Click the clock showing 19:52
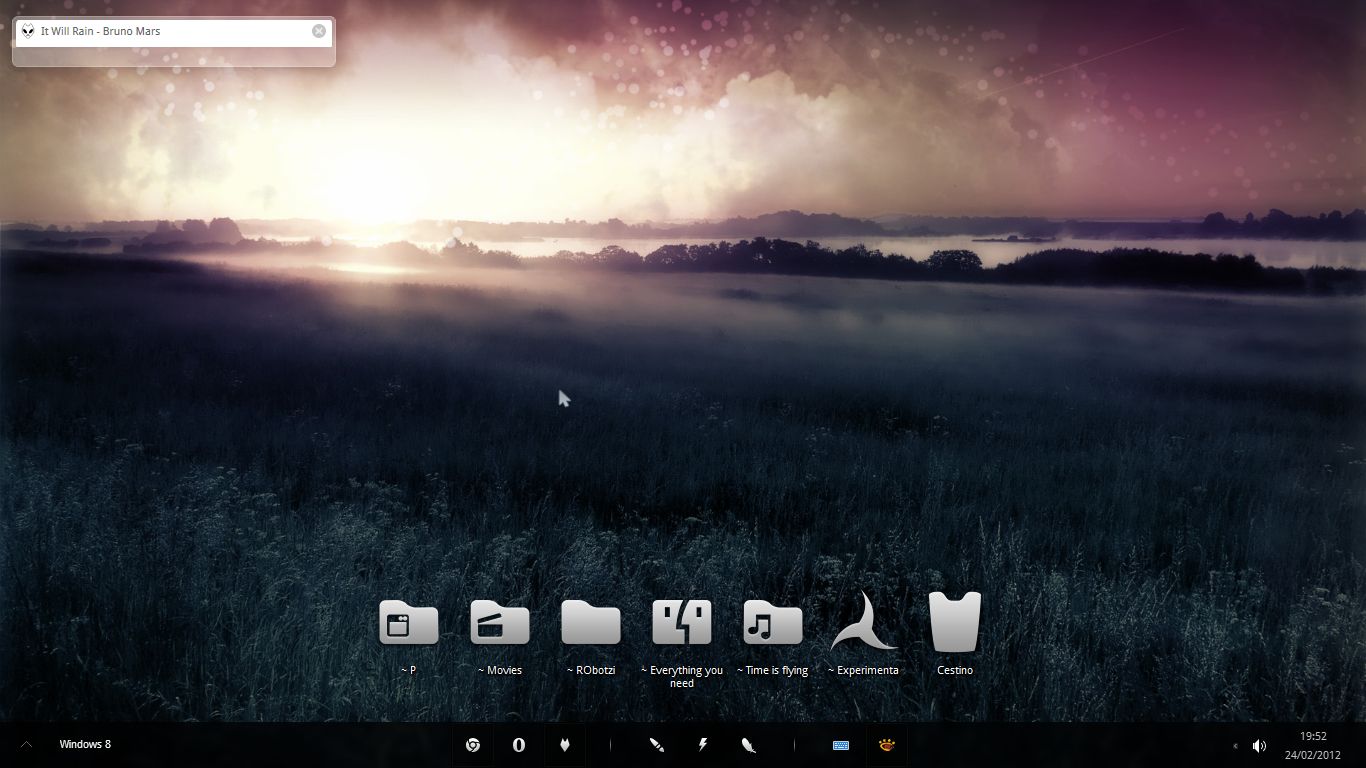The height and width of the screenshot is (768, 1366). click(1313, 736)
